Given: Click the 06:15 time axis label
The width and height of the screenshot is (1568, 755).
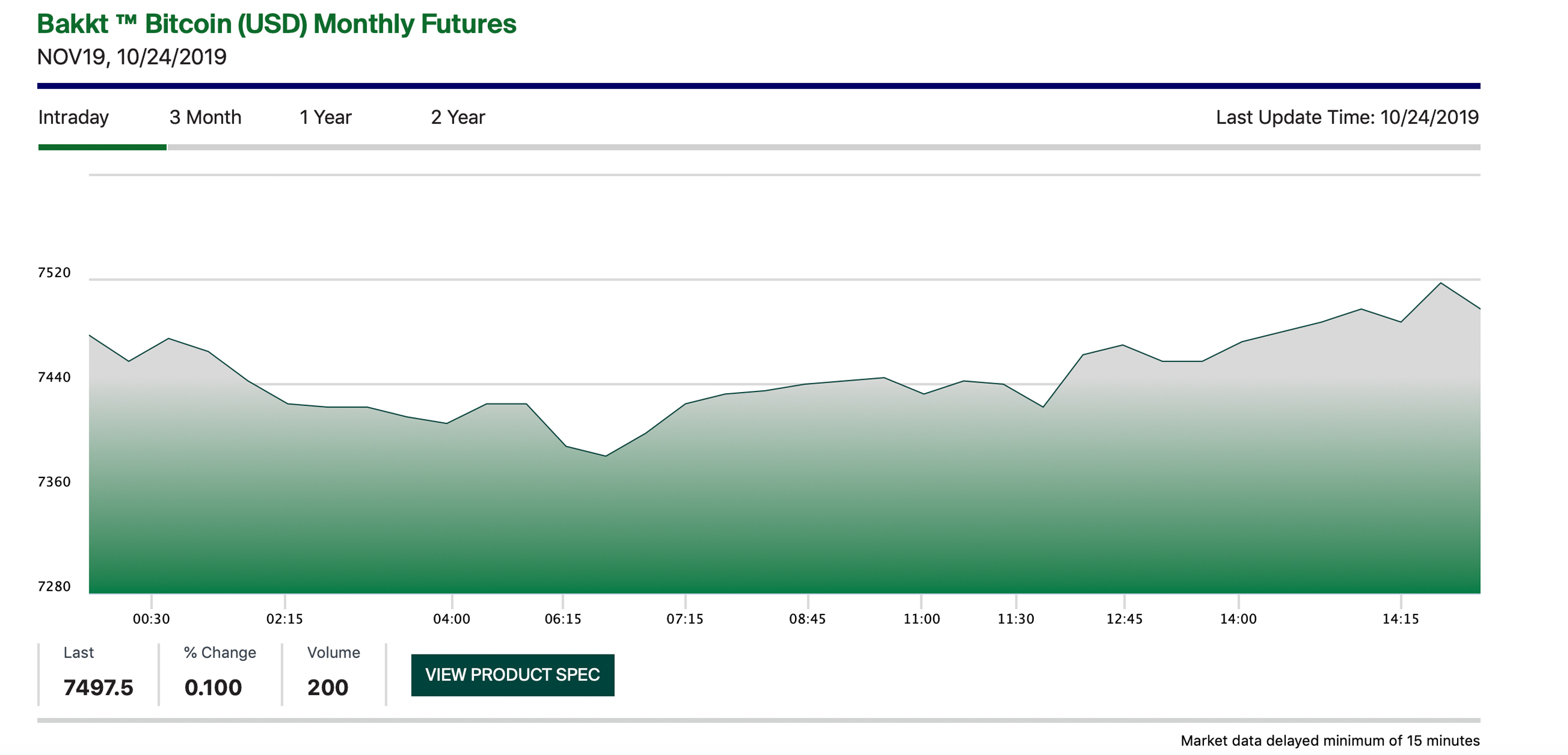Looking at the screenshot, I should click(x=562, y=619).
